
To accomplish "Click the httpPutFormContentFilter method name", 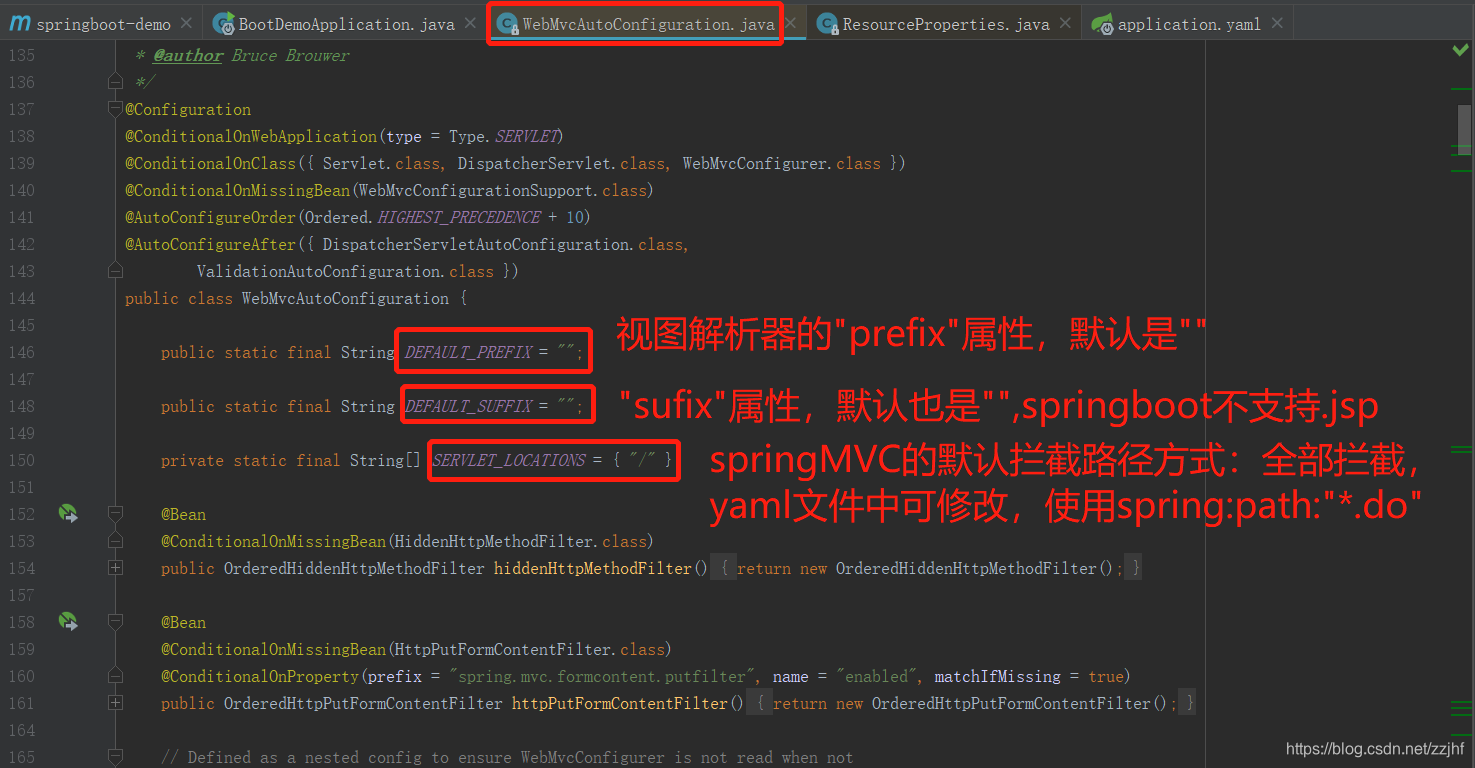I will (x=620, y=703).
